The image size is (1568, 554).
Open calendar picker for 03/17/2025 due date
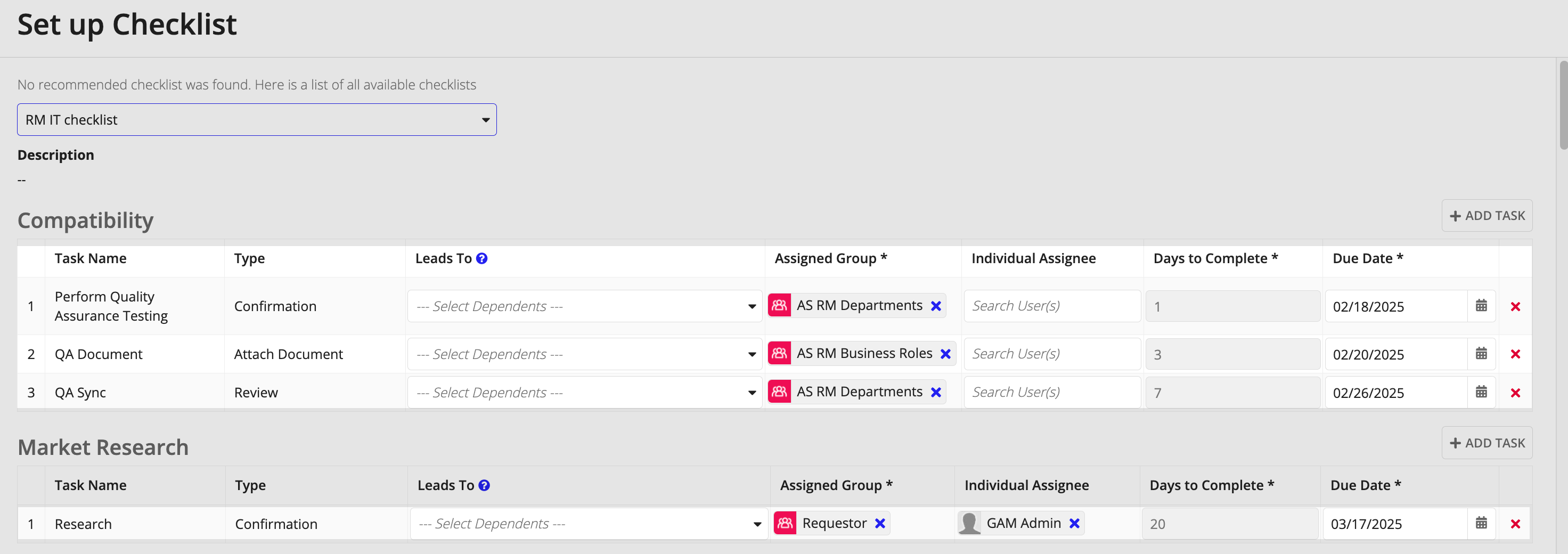1482,524
